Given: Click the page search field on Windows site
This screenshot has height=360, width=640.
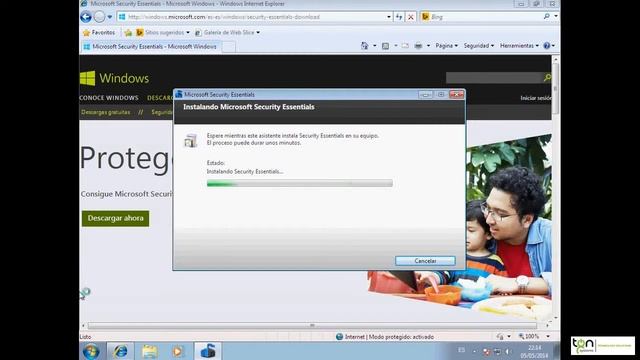Looking at the screenshot, I should (495, 78).
